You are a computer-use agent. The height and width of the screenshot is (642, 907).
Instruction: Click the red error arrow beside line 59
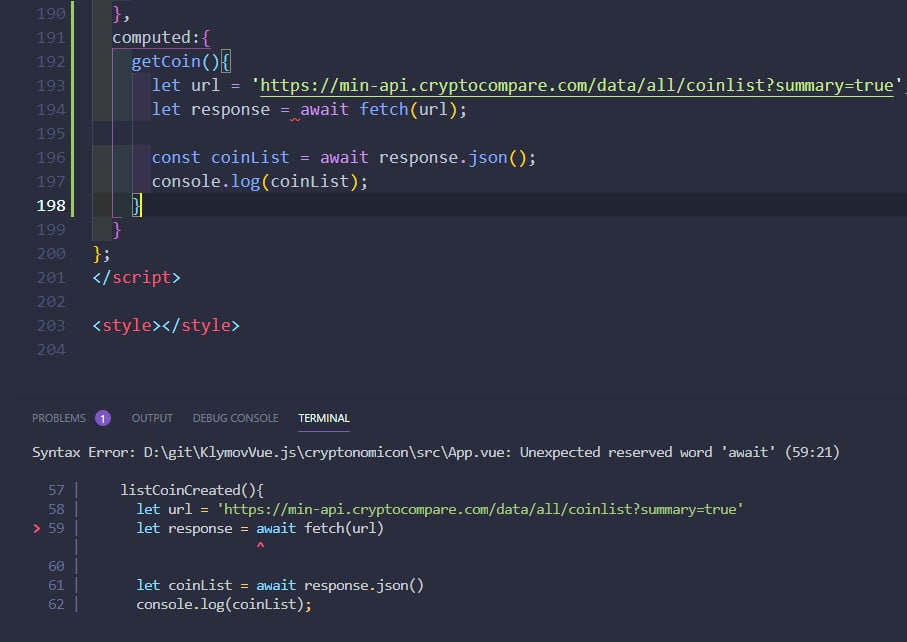pos(36,528)
